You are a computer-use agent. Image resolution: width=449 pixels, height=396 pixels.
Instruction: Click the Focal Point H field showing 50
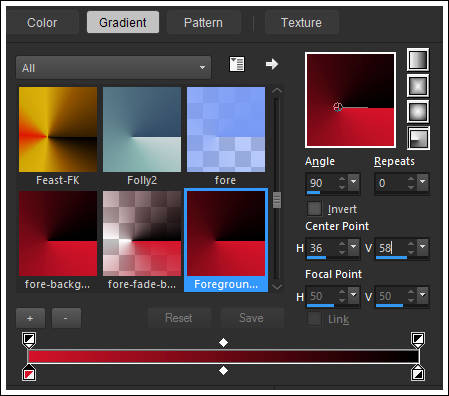point(321,296)
